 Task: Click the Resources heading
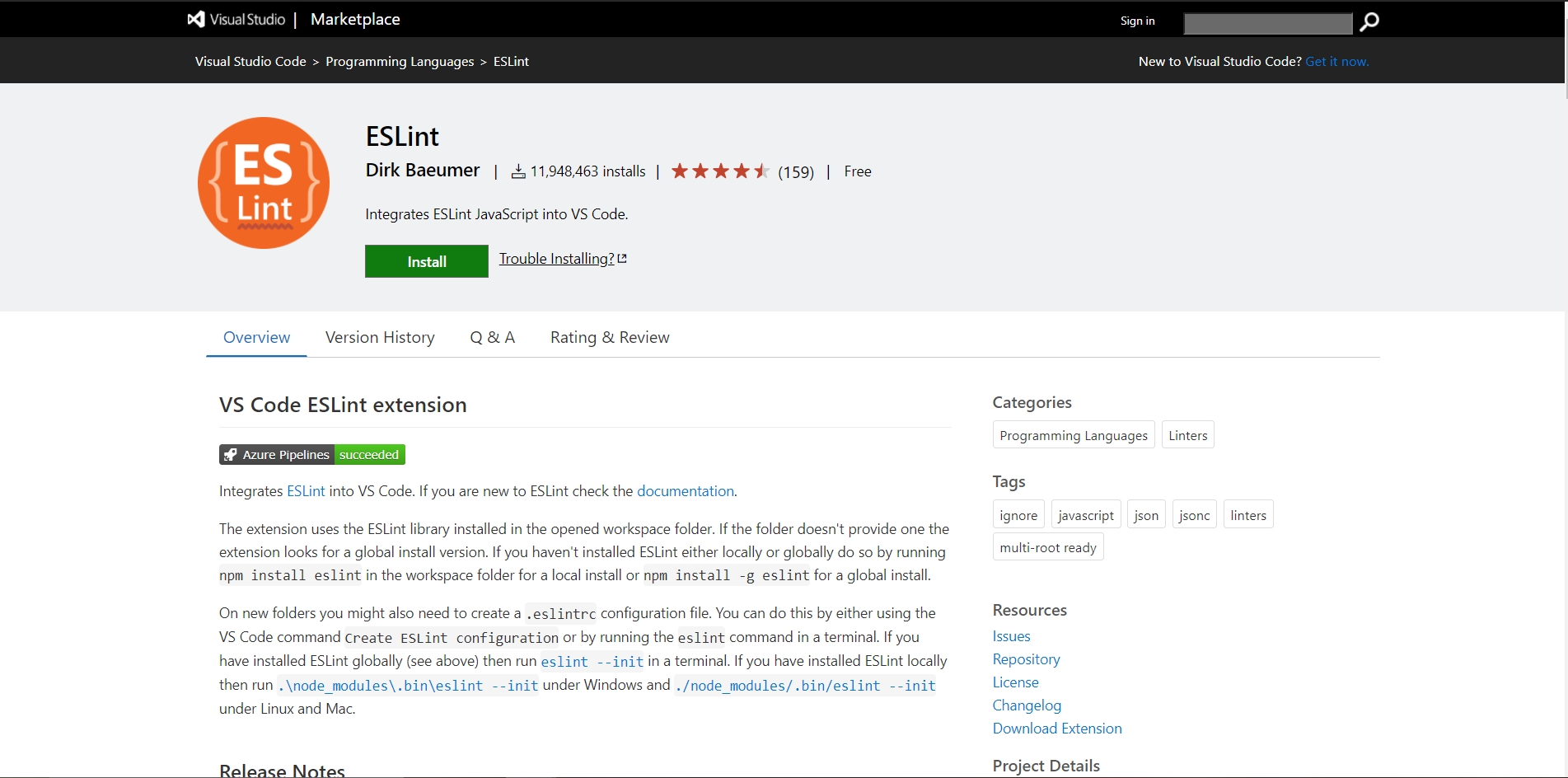coord(1030,610)
